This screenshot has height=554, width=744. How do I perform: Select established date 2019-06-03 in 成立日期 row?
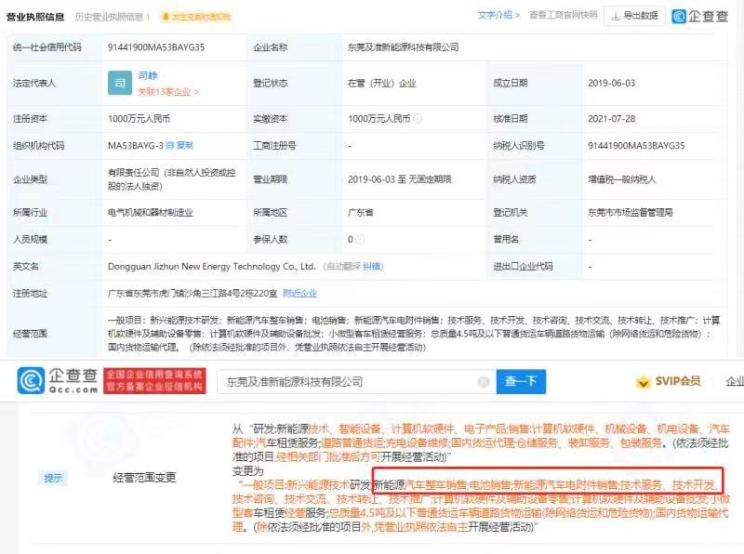tap(611, 83)
